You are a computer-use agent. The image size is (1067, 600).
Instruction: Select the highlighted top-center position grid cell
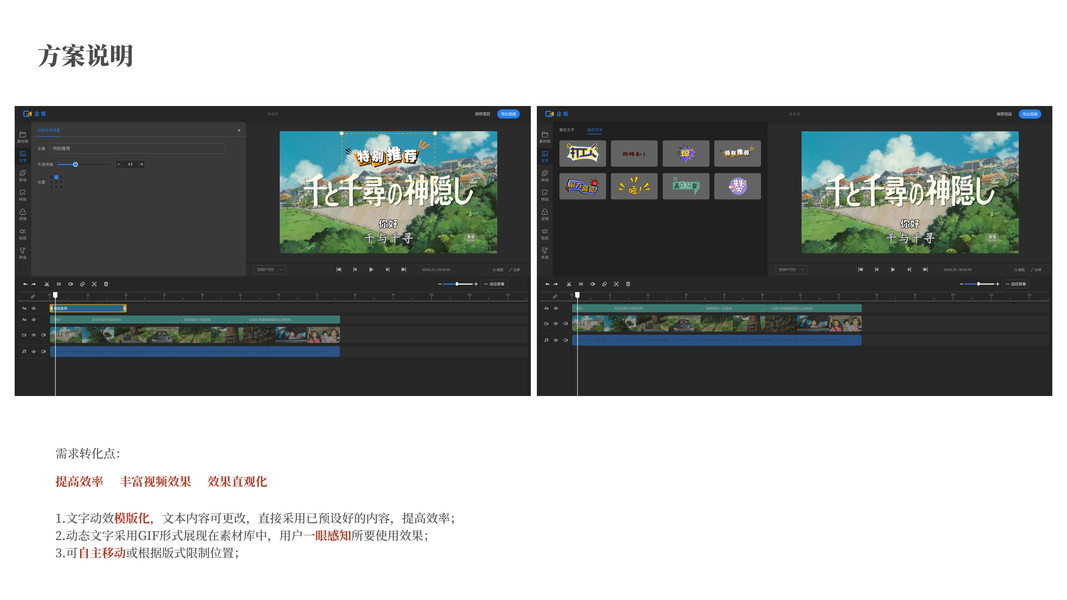coord(56,178)
